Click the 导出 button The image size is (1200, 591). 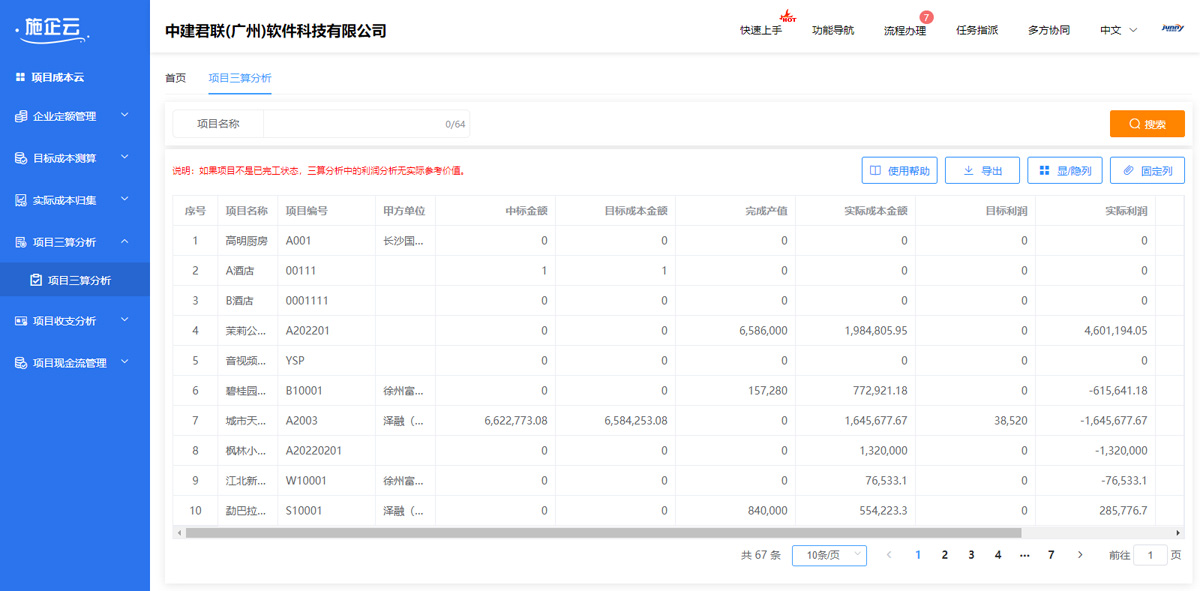(982, 171)
